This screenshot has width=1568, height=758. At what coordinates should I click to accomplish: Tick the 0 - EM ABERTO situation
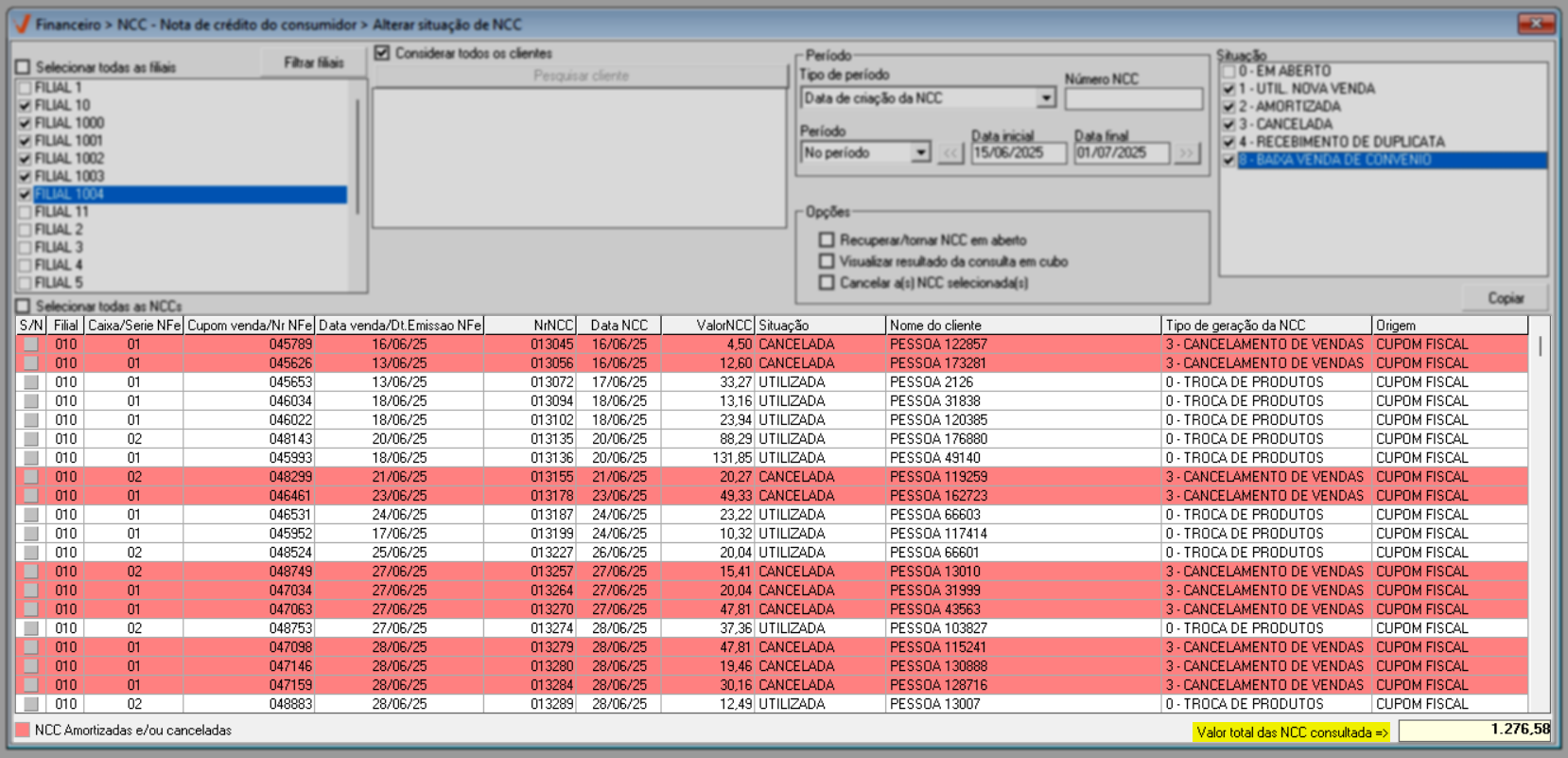[x=1228, y=71]
